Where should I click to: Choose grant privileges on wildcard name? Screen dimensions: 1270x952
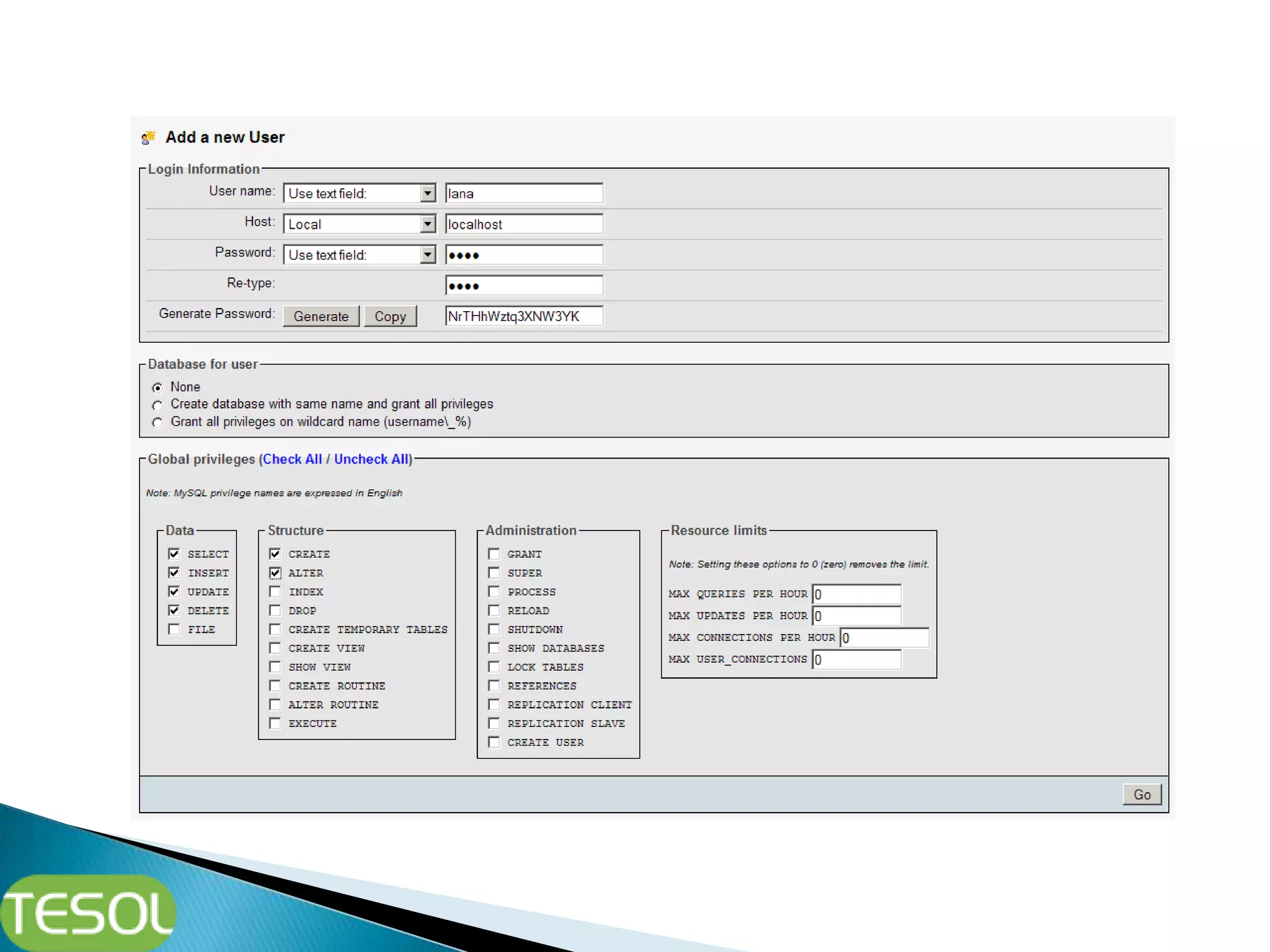click(158, 423)
